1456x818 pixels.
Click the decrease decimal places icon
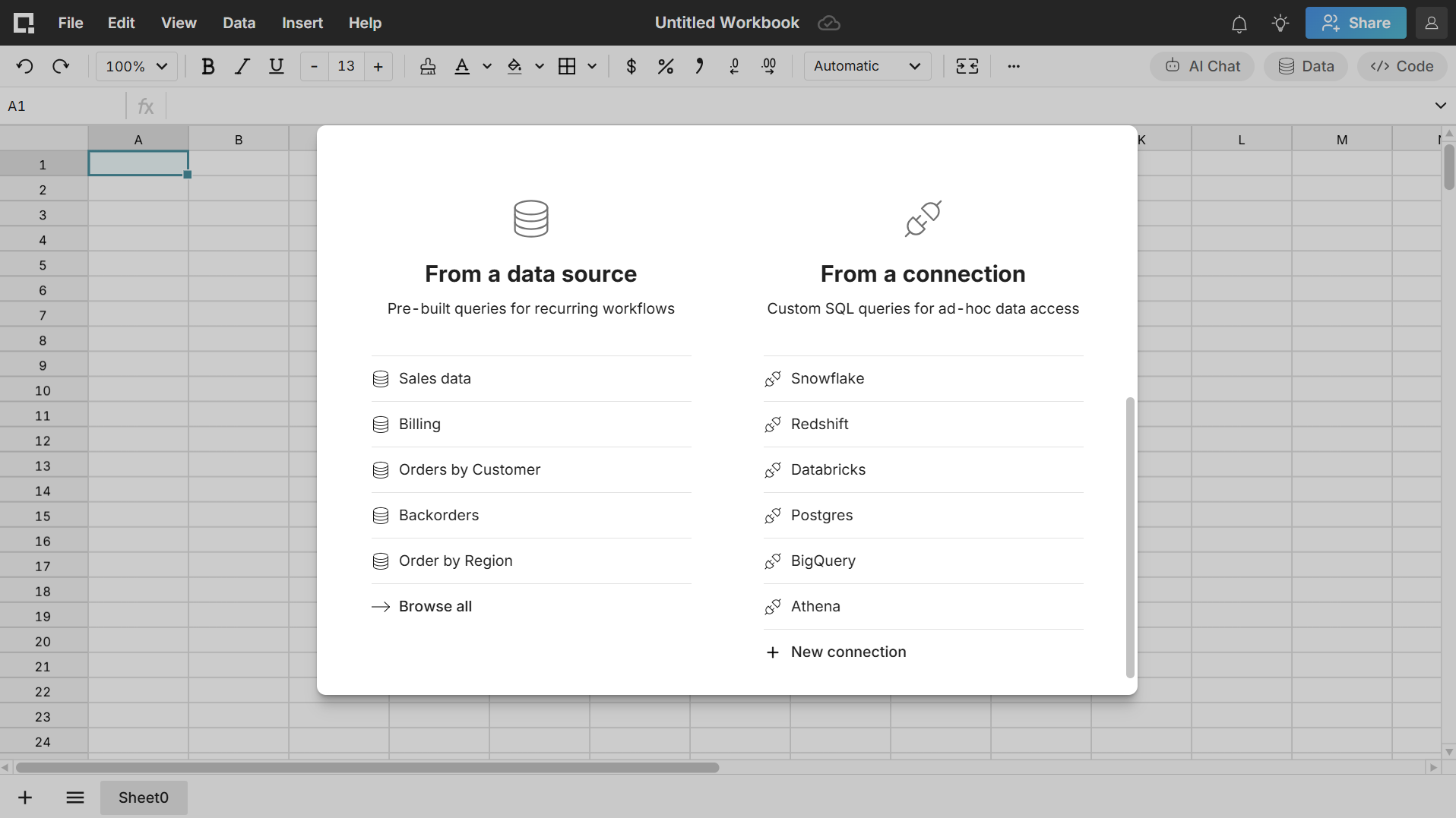[734, 66]
